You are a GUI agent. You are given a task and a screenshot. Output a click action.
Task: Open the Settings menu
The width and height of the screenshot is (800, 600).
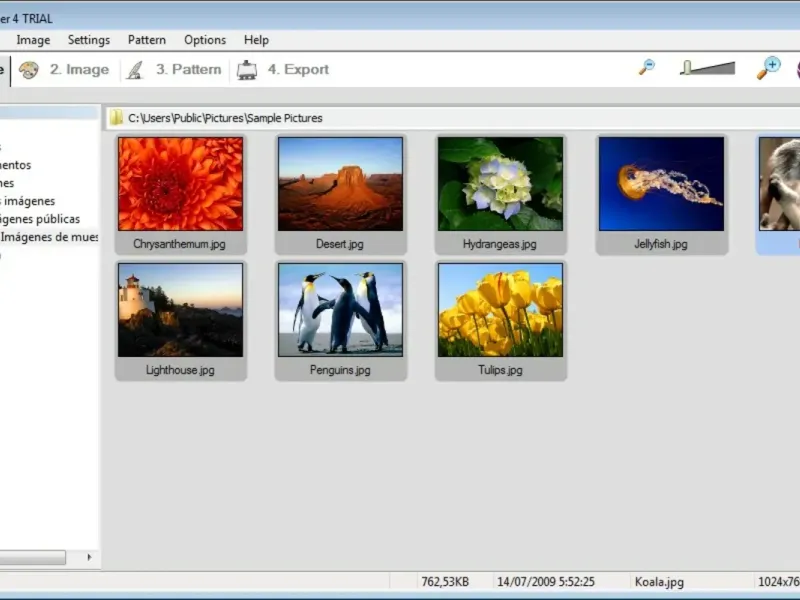[x=89, y=40]
